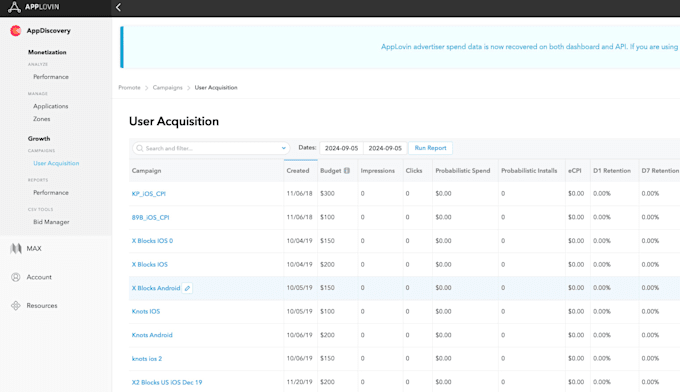
Task: Click the AppDiscovery red circle icon
Action: (x=16, y=31)
